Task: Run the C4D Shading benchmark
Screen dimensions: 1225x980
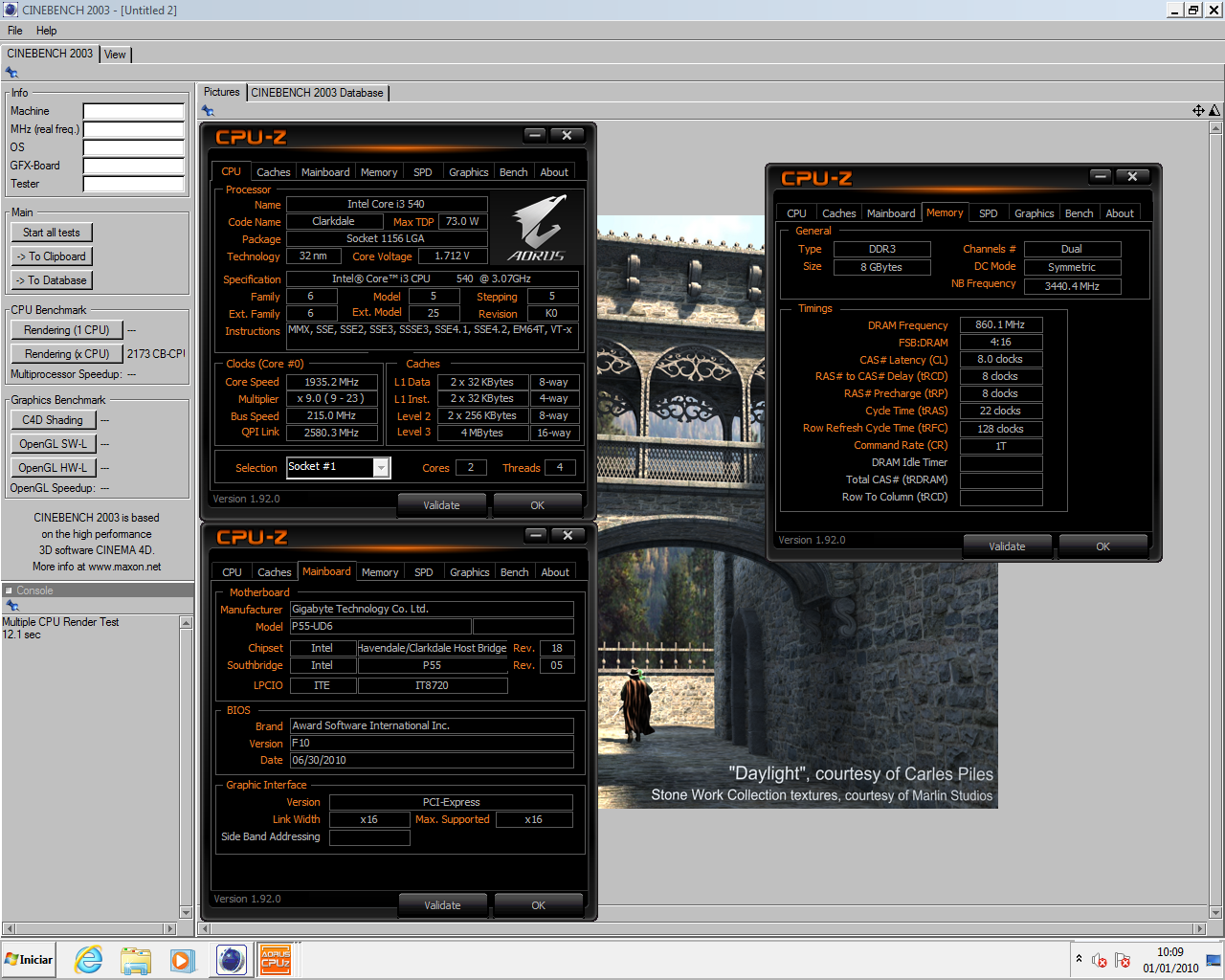Action: [x=54, y=420]
